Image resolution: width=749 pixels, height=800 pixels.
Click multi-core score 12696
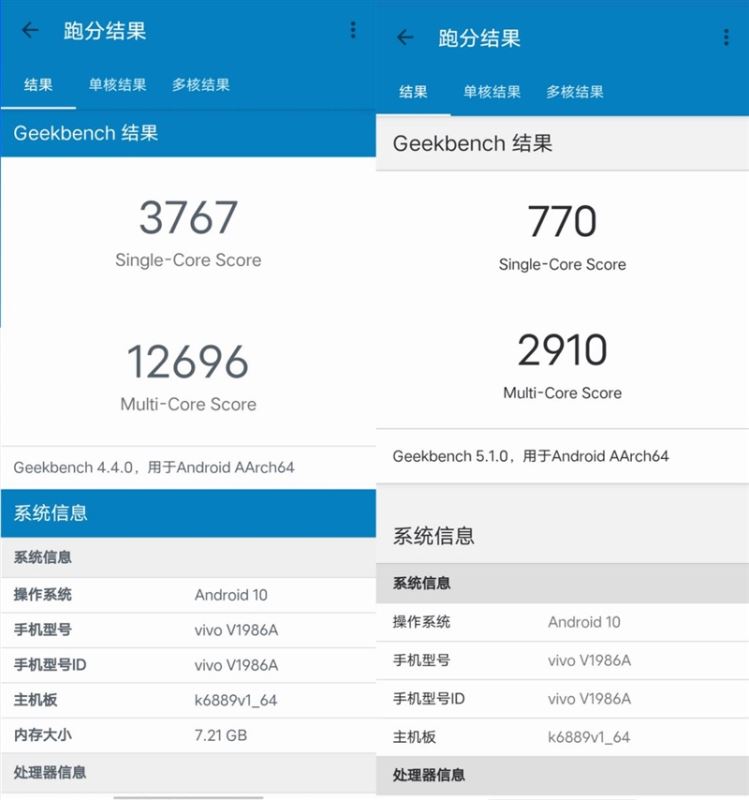point(188,362)
